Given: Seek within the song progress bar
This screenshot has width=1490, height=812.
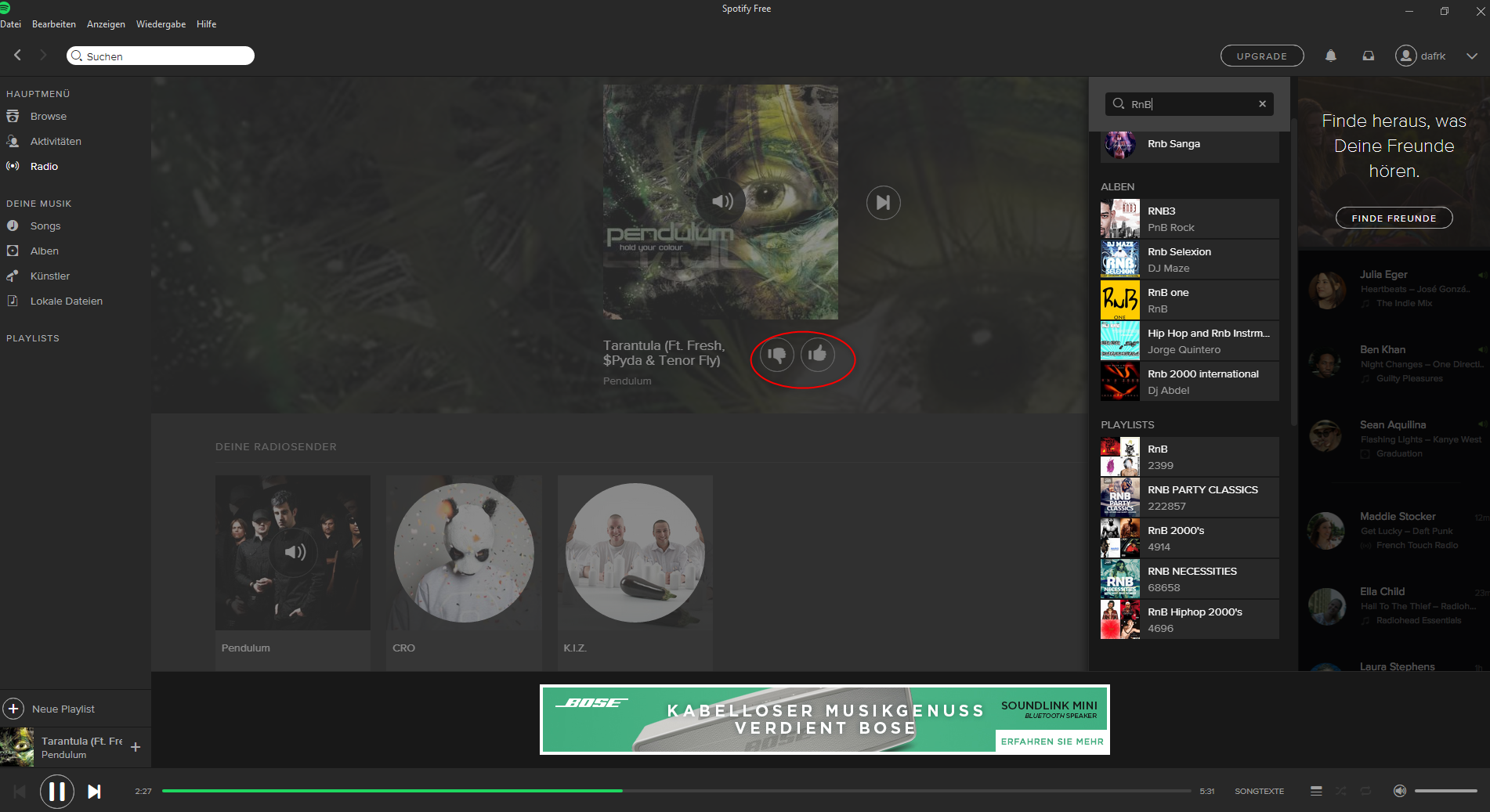Looking at the screenshot, I should coord(676,791).
